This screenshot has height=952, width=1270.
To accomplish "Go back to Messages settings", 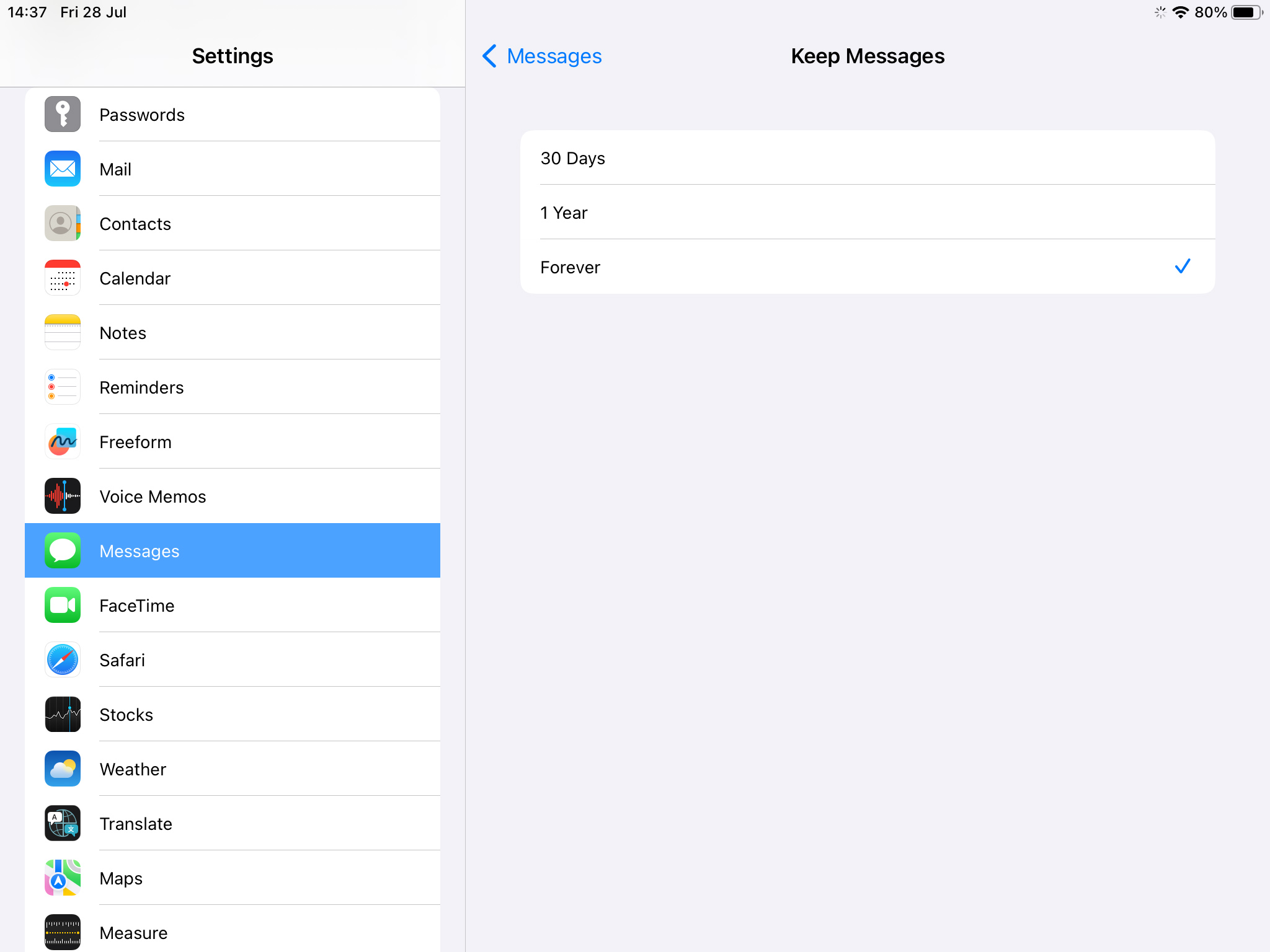I will coord(542,56).
